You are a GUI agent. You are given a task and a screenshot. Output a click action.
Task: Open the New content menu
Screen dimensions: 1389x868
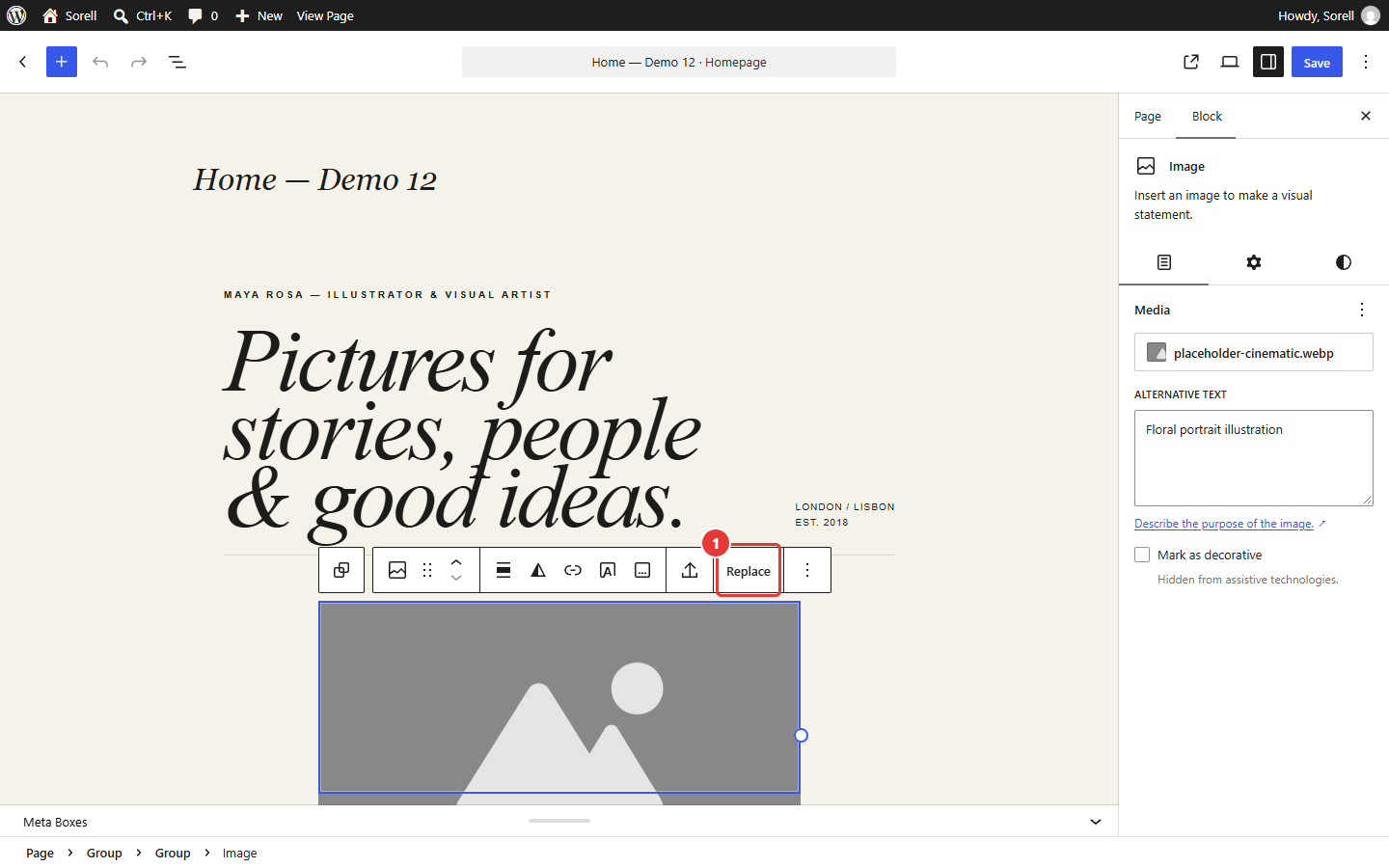pyautogui.click(x=259, y=15)
